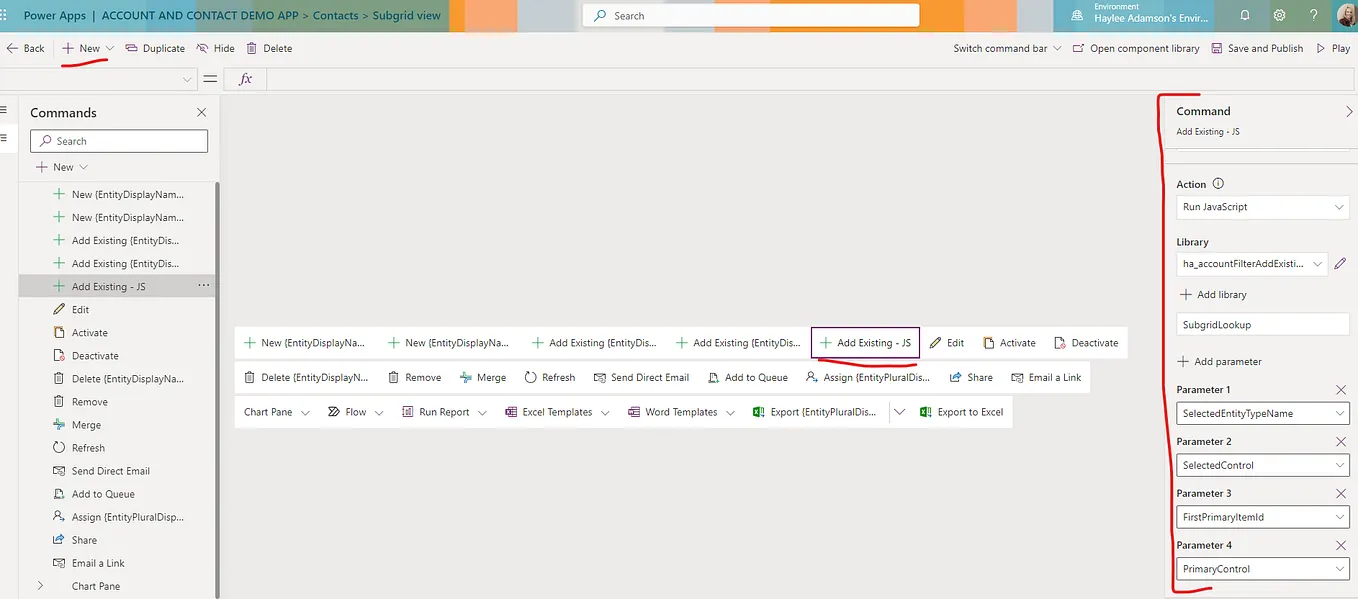Click Email a Link on canvas ribbon
The image size is (1358, 599).
tap(1046, 378)
